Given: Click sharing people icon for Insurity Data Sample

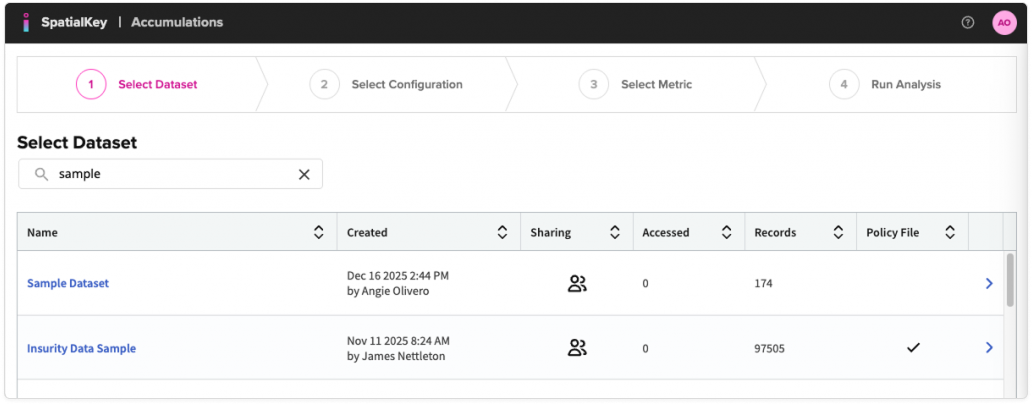Looking at the screenshot, I should pos(577,348).
